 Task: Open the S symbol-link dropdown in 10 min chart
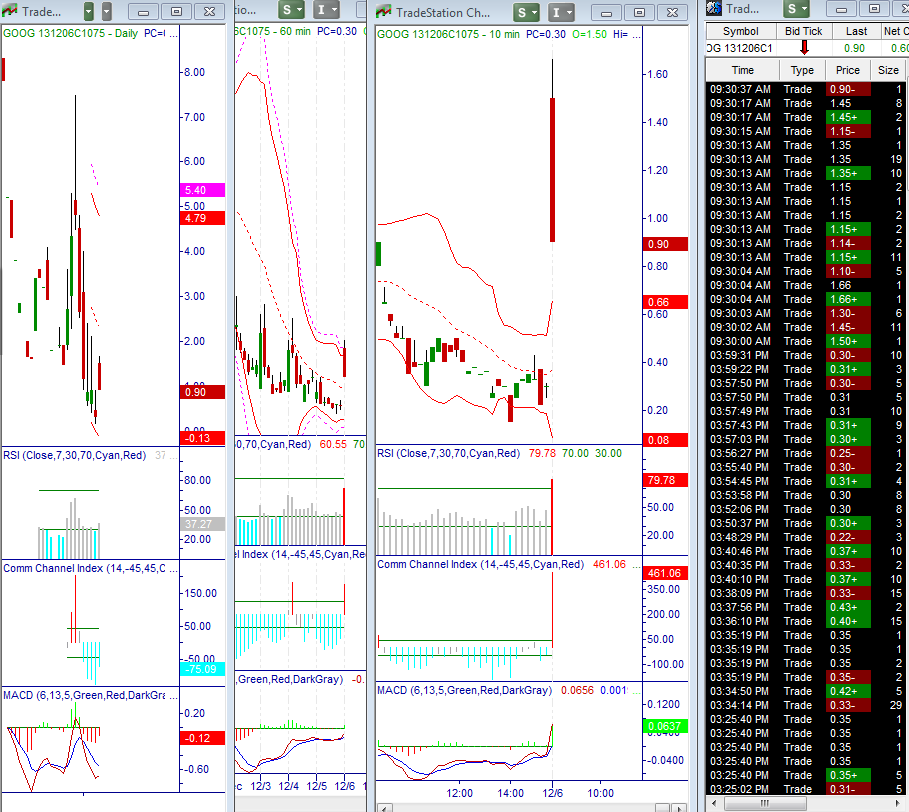tap(527, 12)
